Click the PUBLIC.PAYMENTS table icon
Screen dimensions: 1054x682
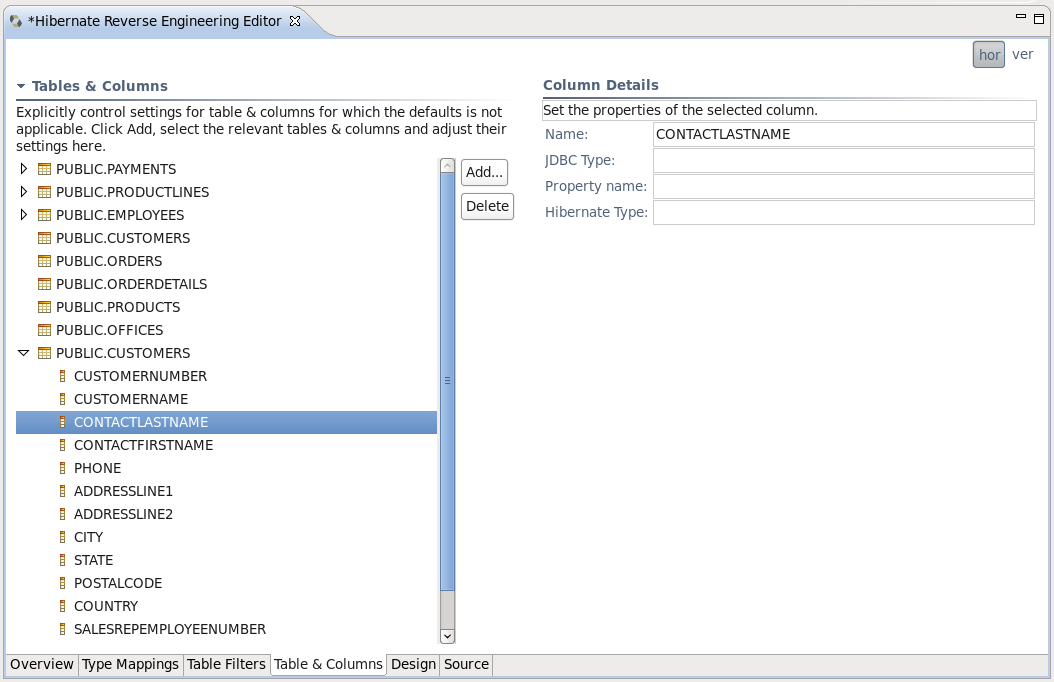[x=44, y=169]
